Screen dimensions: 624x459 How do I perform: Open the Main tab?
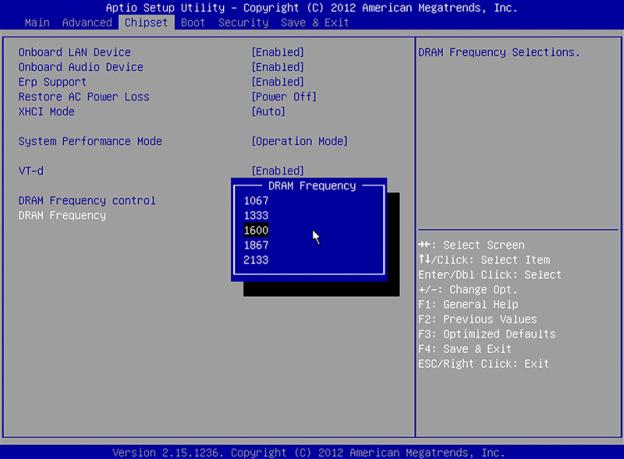(37, 23)
